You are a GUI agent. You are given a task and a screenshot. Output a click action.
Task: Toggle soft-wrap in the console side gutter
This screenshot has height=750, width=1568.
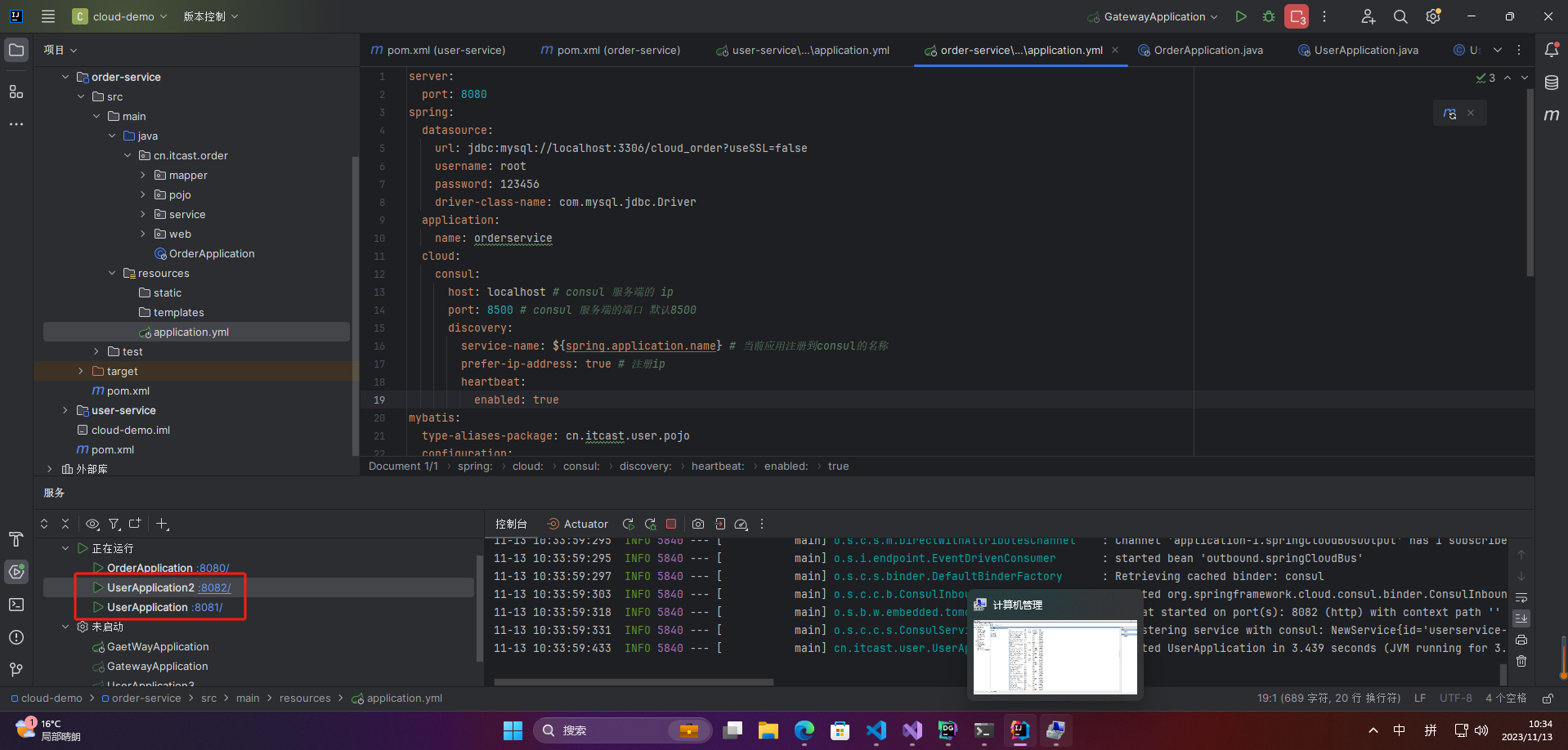click(1521, 598)
